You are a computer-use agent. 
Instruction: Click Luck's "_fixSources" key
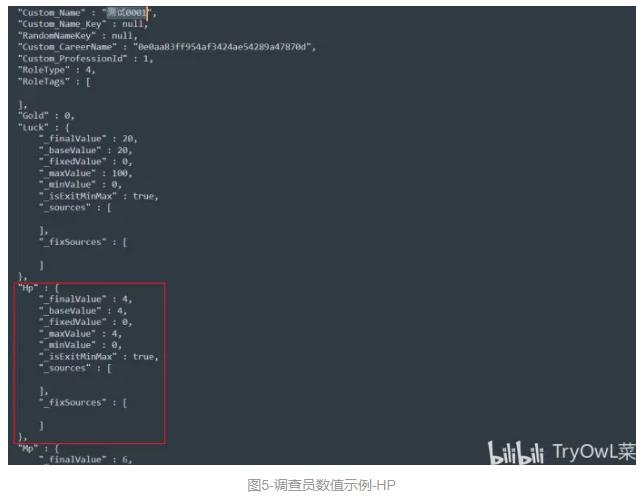72,242
